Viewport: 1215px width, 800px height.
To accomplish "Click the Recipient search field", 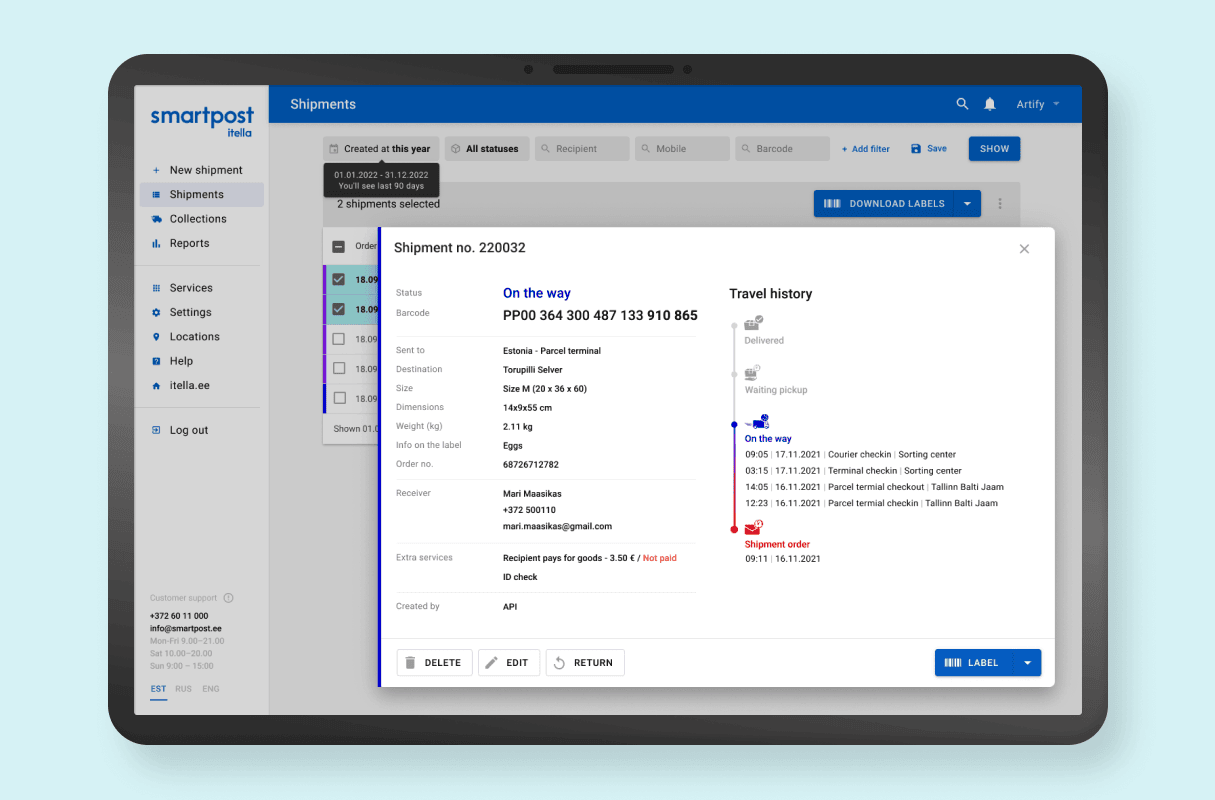I will pos(582,149).
